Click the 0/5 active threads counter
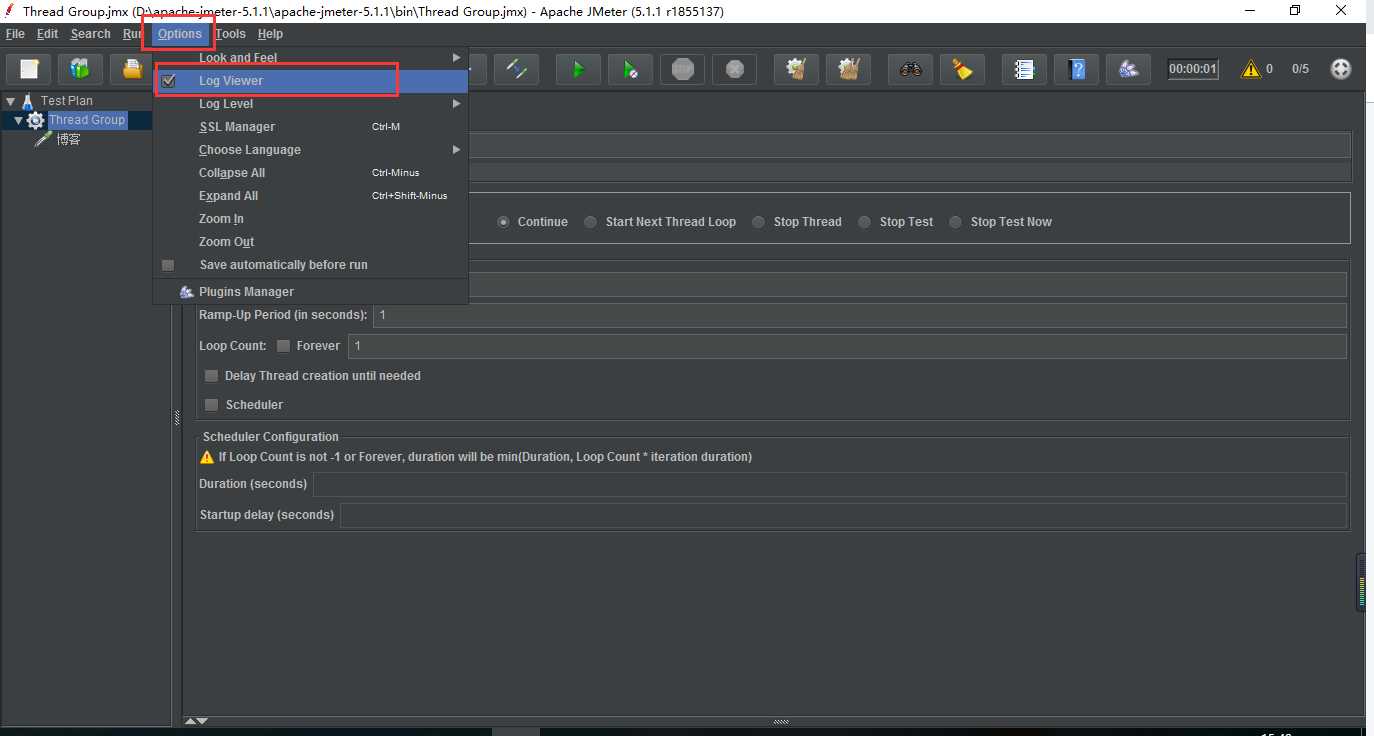The image size is (1374, 736). 1300,69
